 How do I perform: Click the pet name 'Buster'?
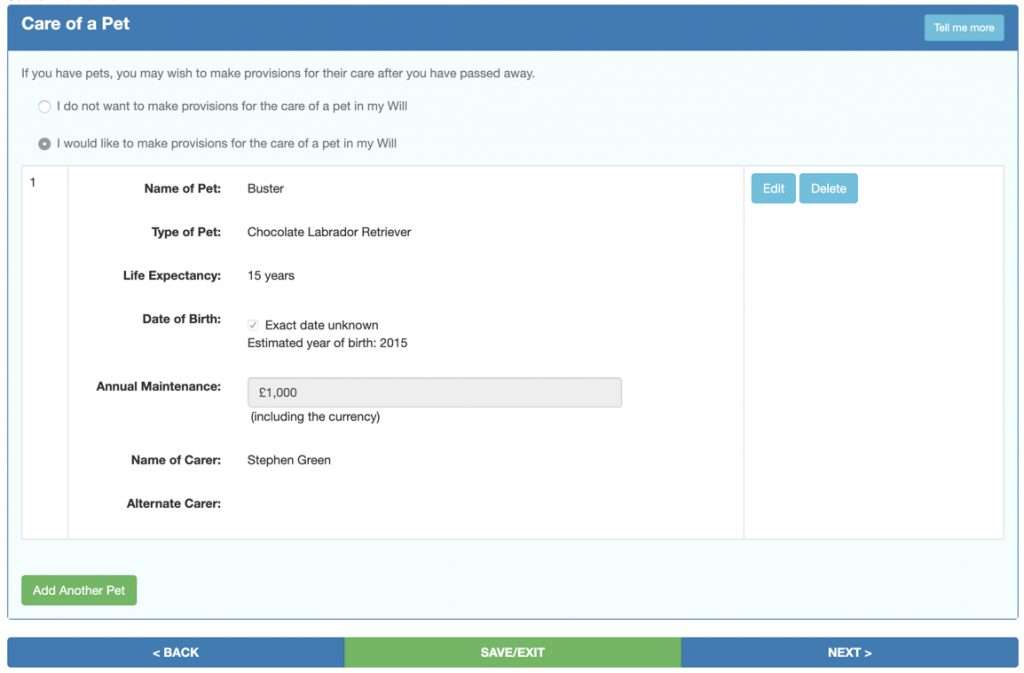tap(265, 189)
